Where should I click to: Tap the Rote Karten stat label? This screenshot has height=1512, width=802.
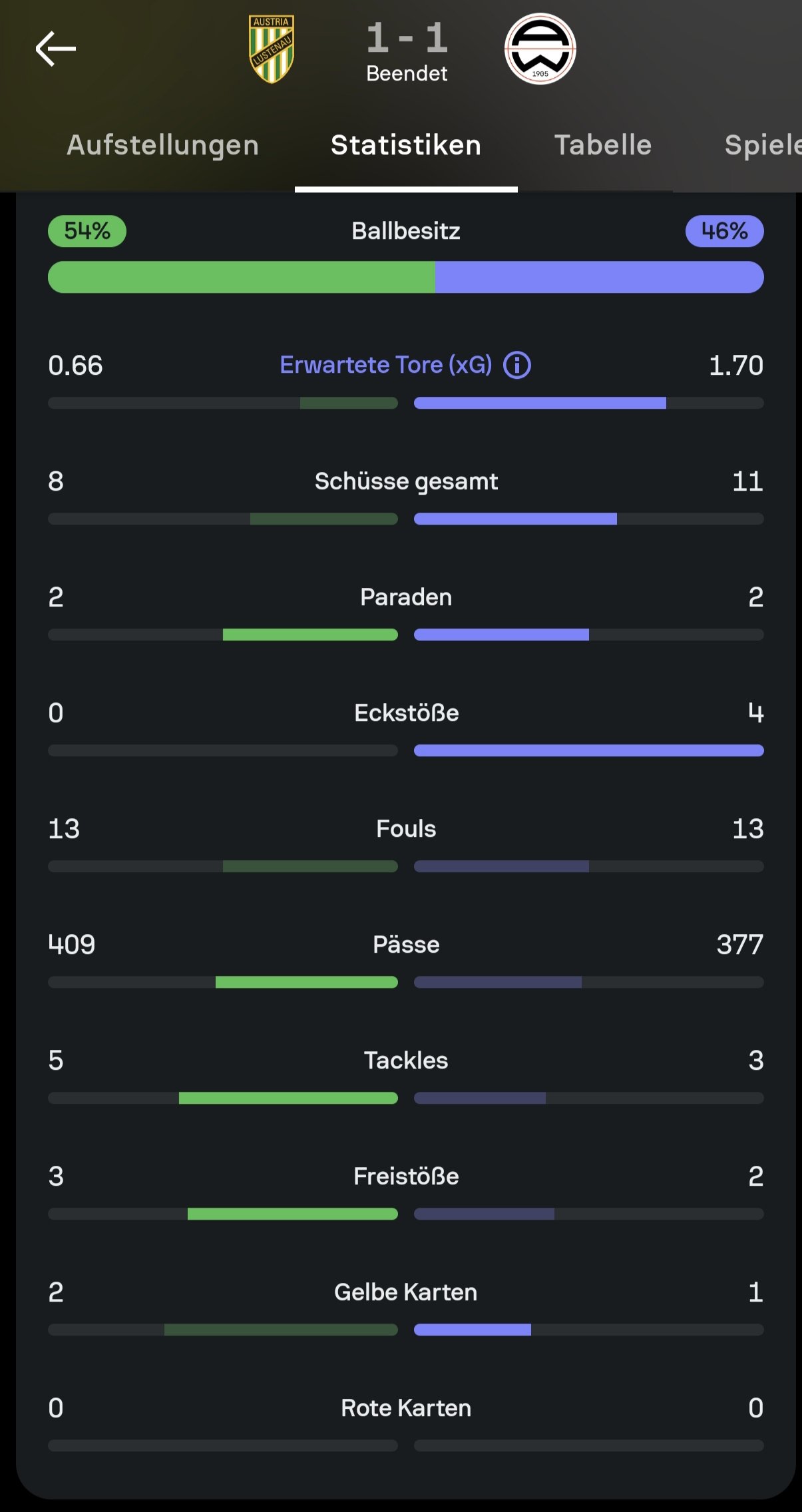tap(406, 1407)
